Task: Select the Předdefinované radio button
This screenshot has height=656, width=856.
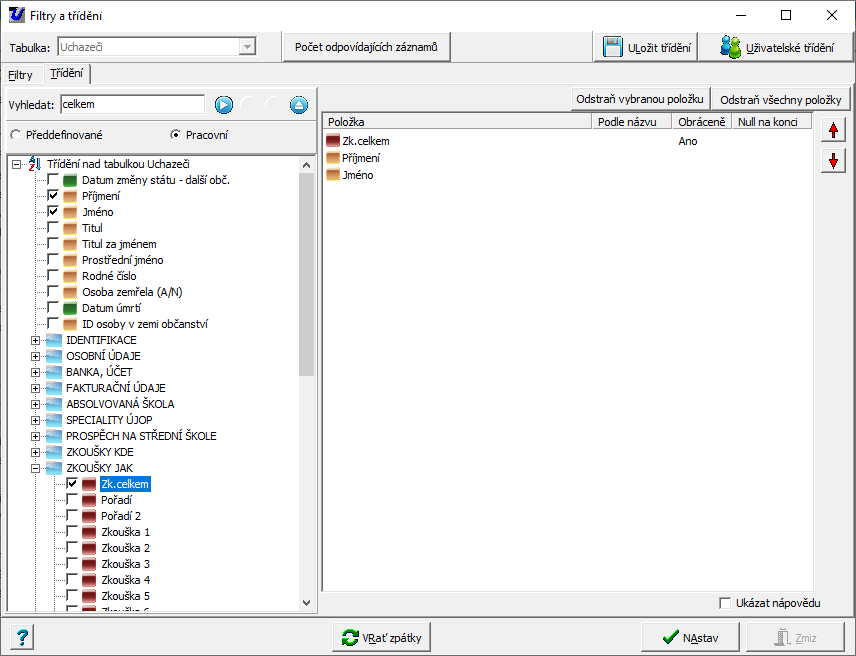Action: point(15,135)
